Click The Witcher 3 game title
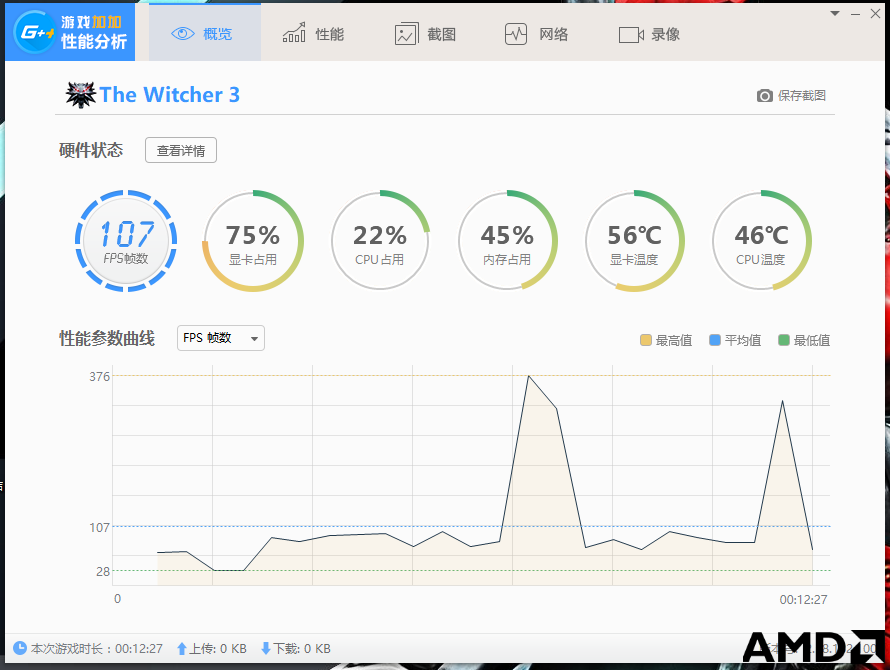The image size is (890, 670). tap(170, 95)
